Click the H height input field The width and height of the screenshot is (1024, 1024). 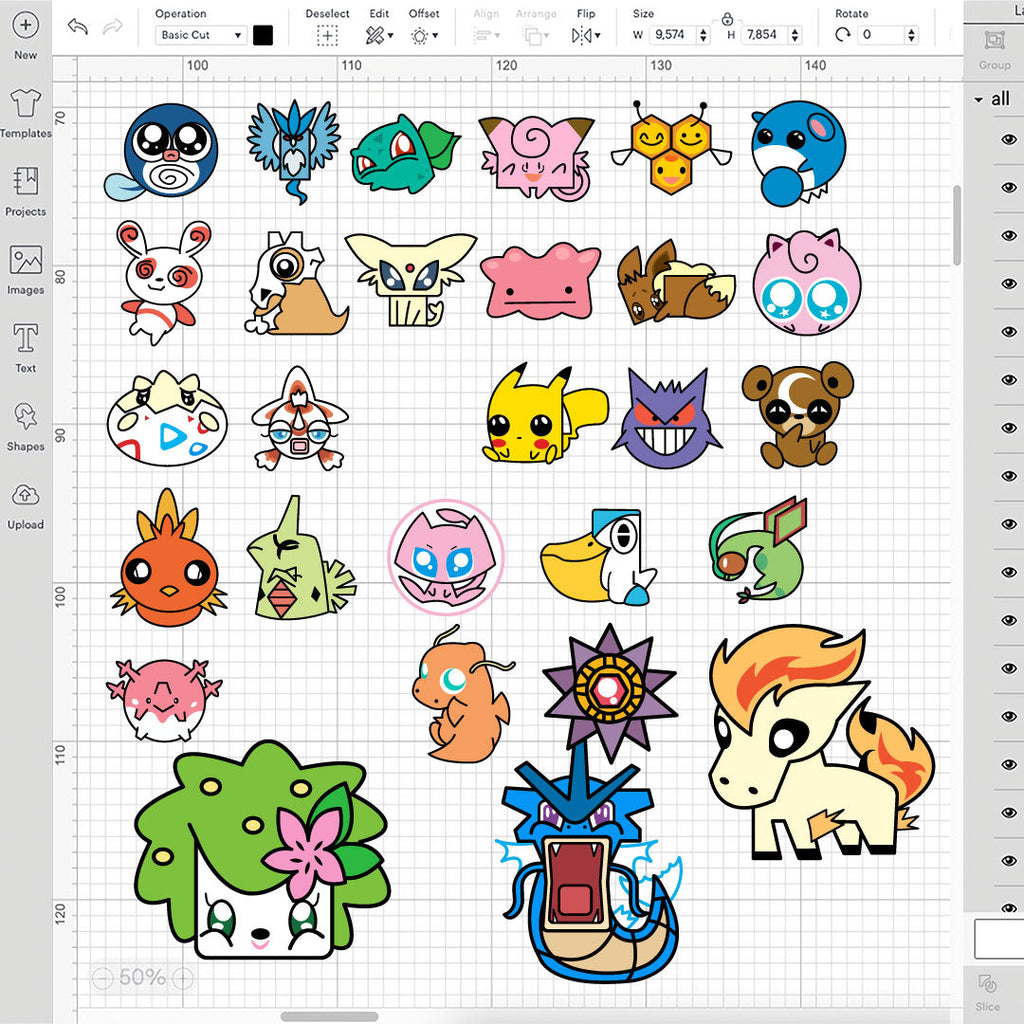click(764, 35)
